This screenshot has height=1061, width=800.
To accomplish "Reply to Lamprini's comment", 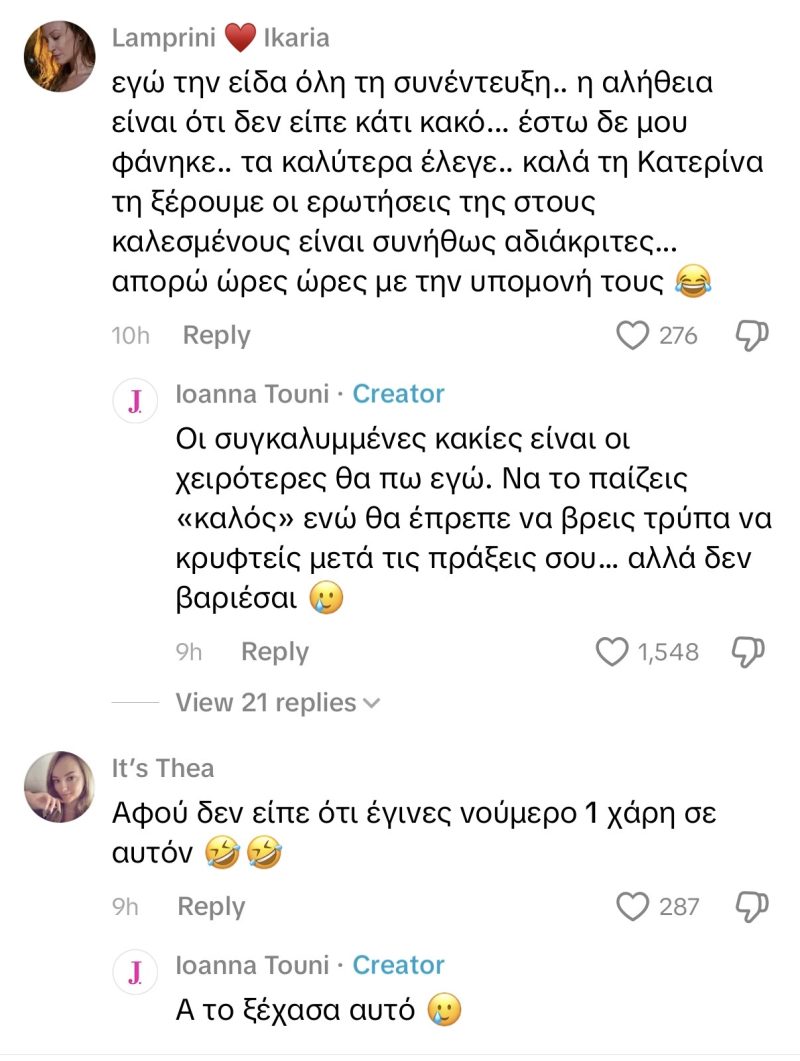I will tap(216, 335).
